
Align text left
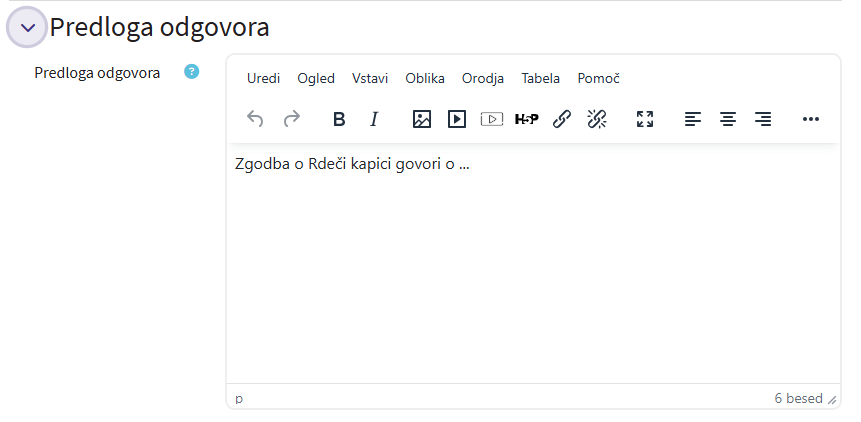click(693, 119)
